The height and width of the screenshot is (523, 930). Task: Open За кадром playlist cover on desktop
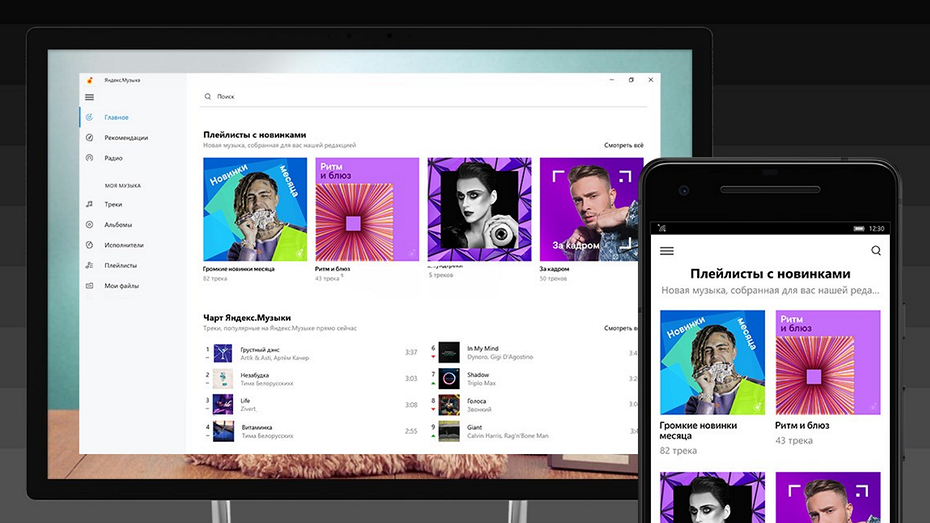(589, 209)
